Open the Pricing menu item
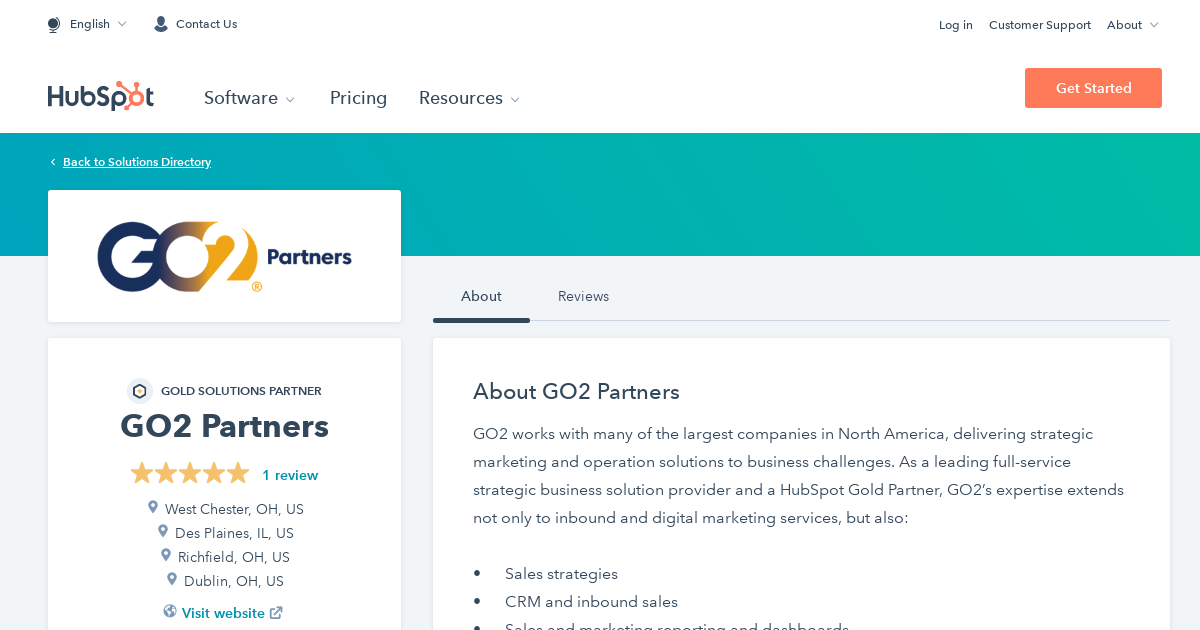The image size is (1200, 630). (358, 98)
